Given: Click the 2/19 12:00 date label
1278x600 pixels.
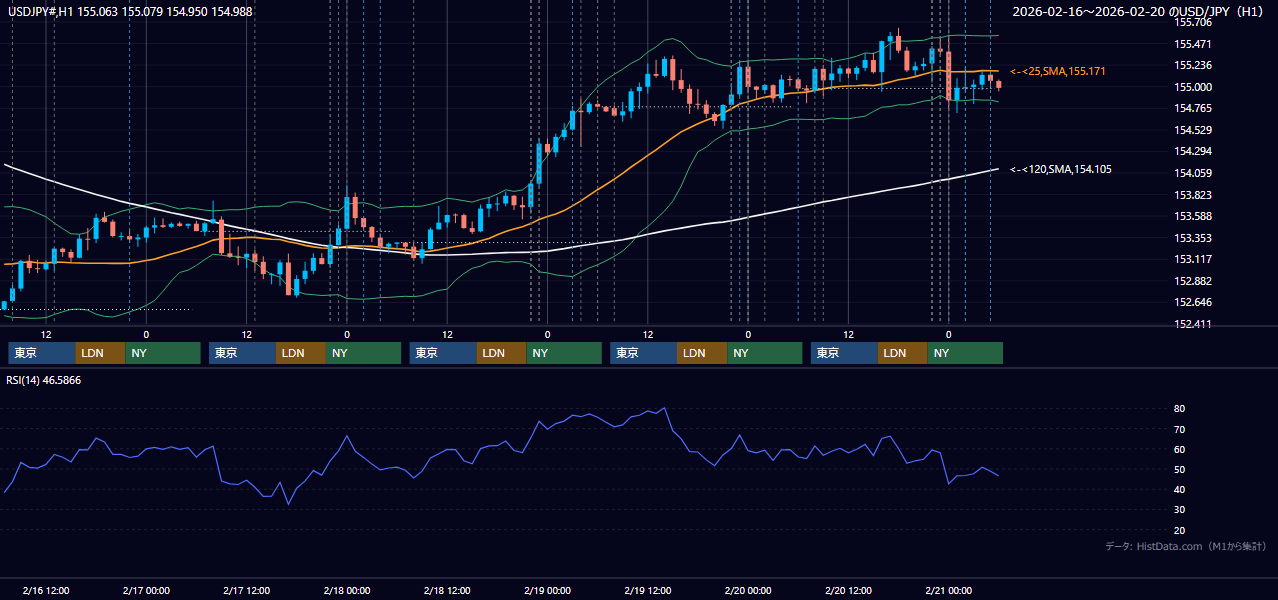Looking at the screenshot, I should tap(648, 590).
